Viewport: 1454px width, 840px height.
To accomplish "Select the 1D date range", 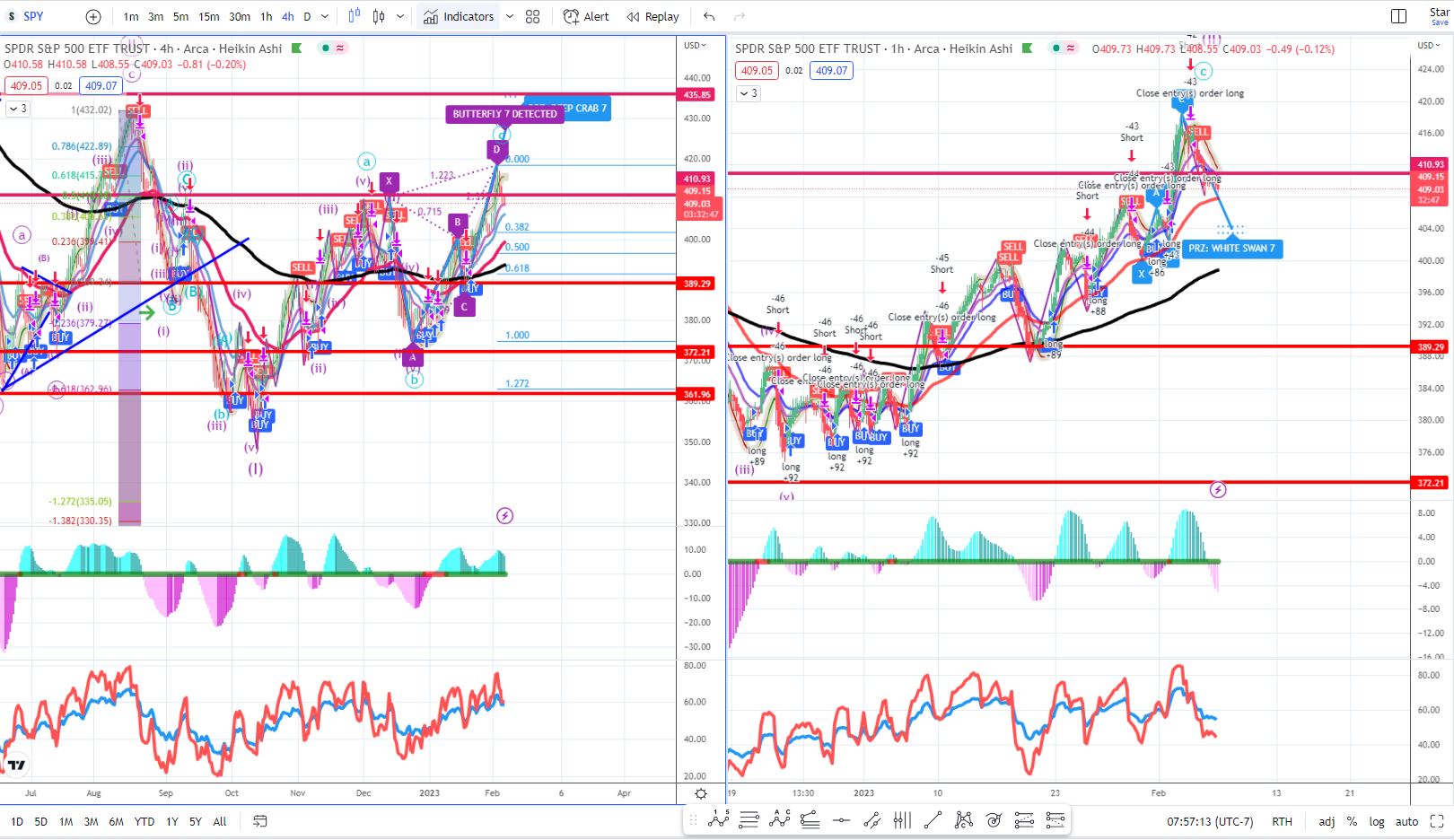I will click(17, 821).
